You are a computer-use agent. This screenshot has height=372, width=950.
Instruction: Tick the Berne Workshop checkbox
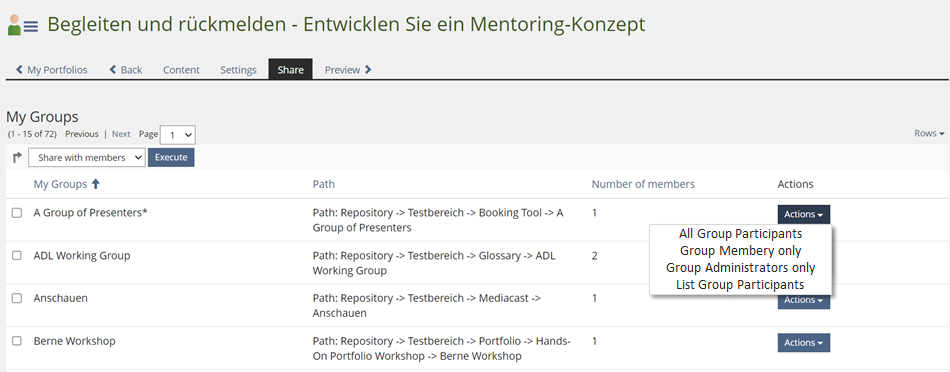coord(17,341)
